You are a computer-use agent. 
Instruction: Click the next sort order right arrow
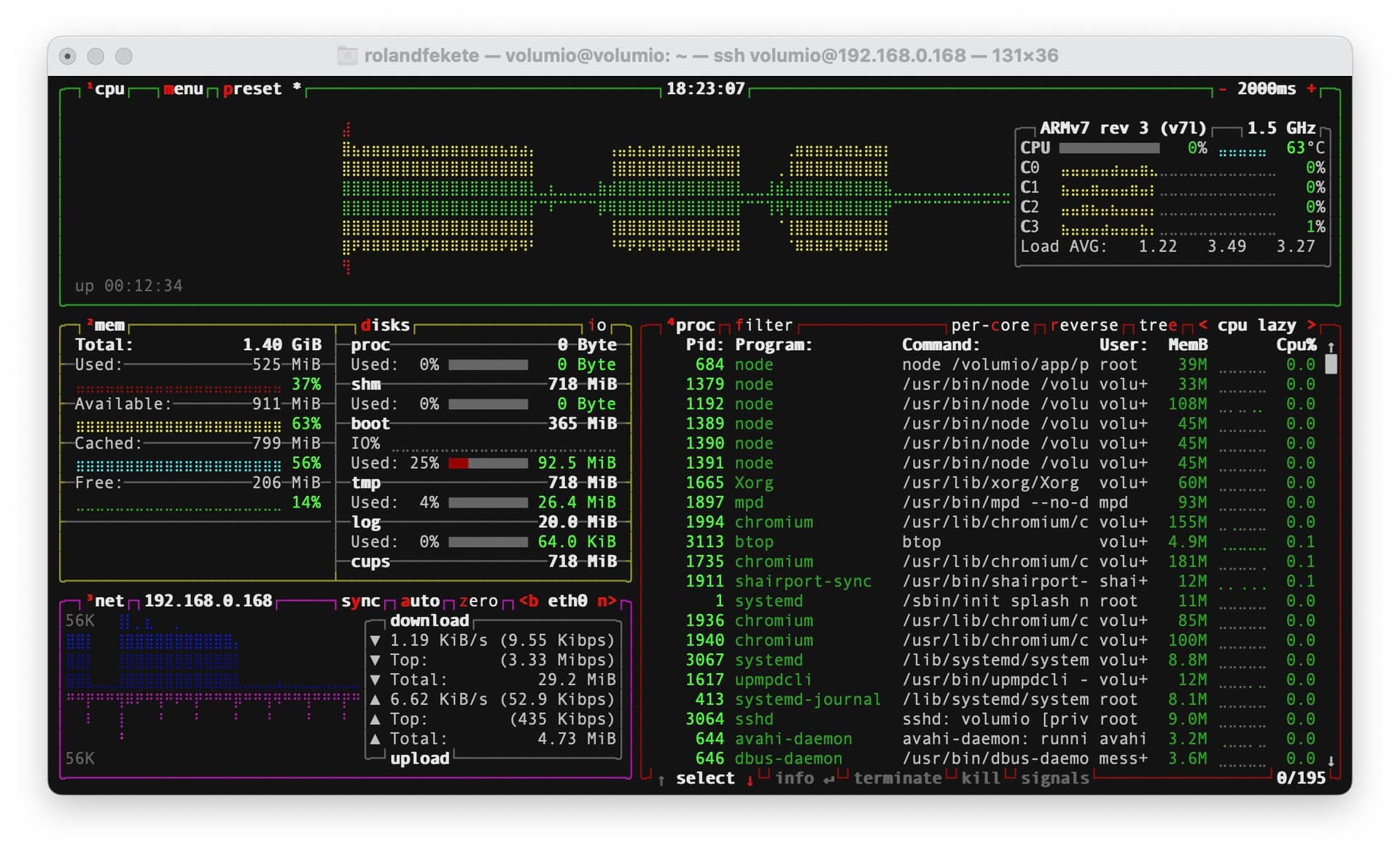point(1312,325)
